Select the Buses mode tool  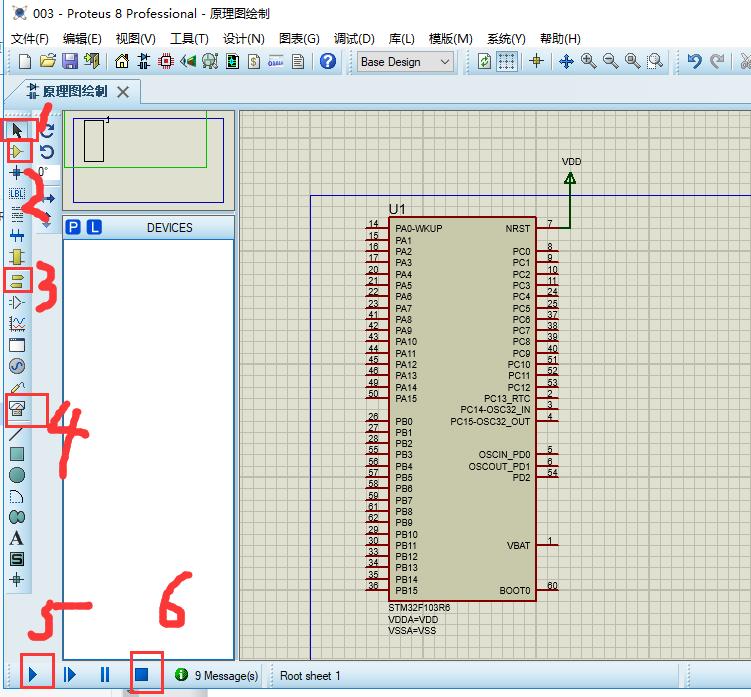tap(17, 236)
